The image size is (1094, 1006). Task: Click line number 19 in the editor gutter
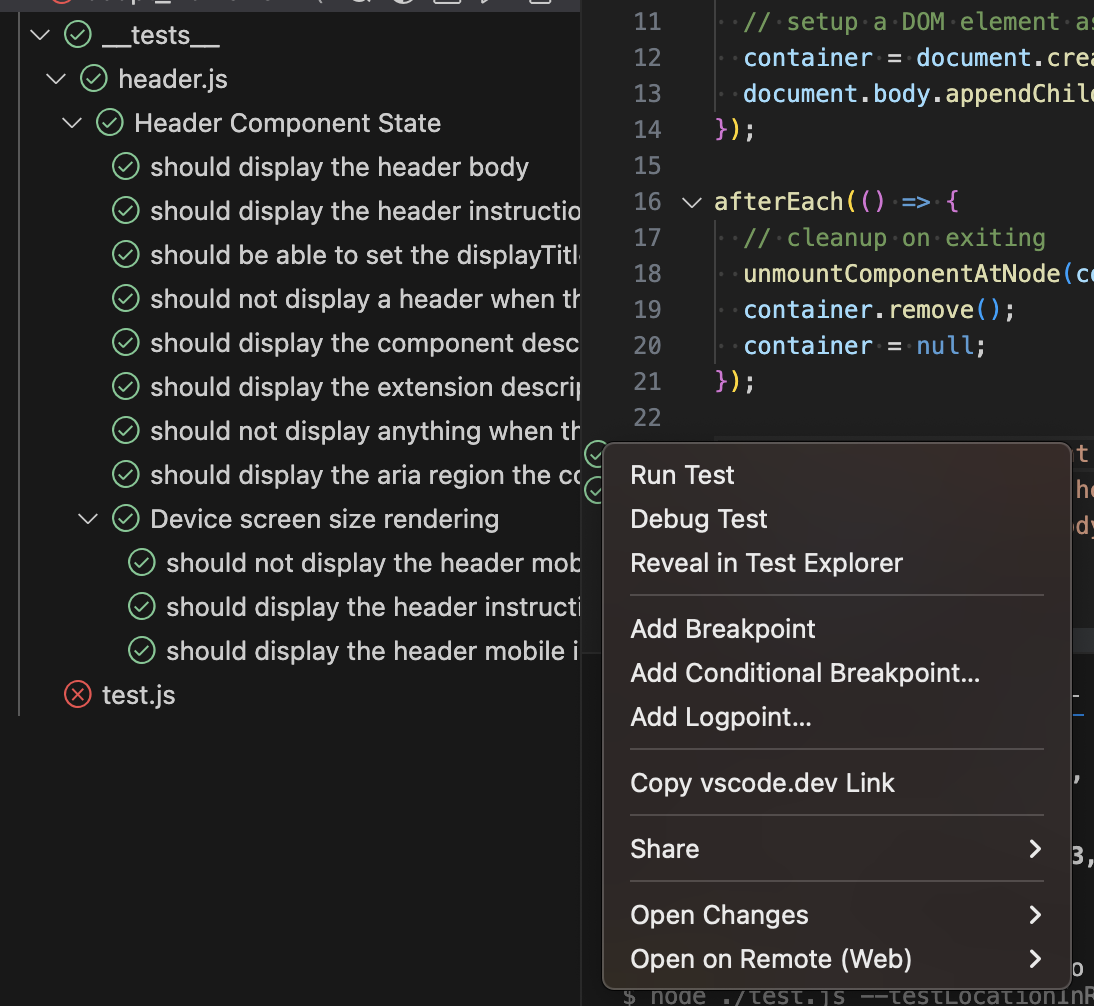647,309
